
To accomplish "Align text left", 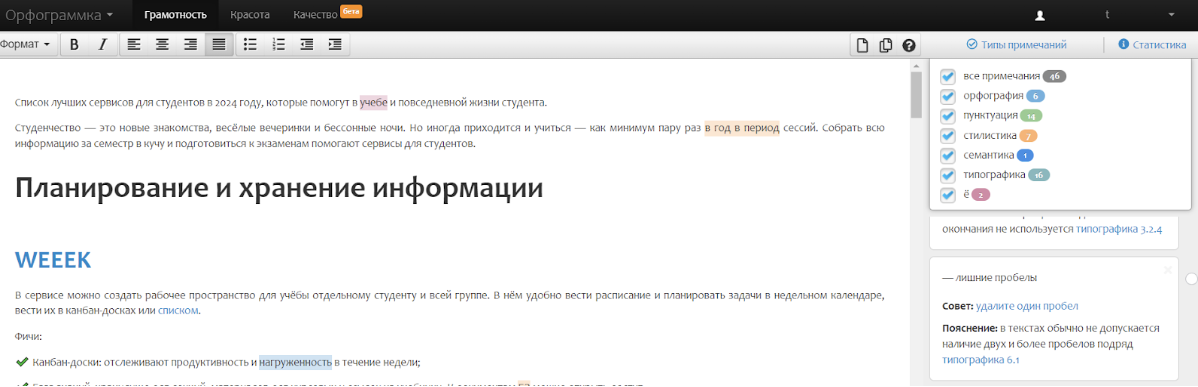I will 134,45.
